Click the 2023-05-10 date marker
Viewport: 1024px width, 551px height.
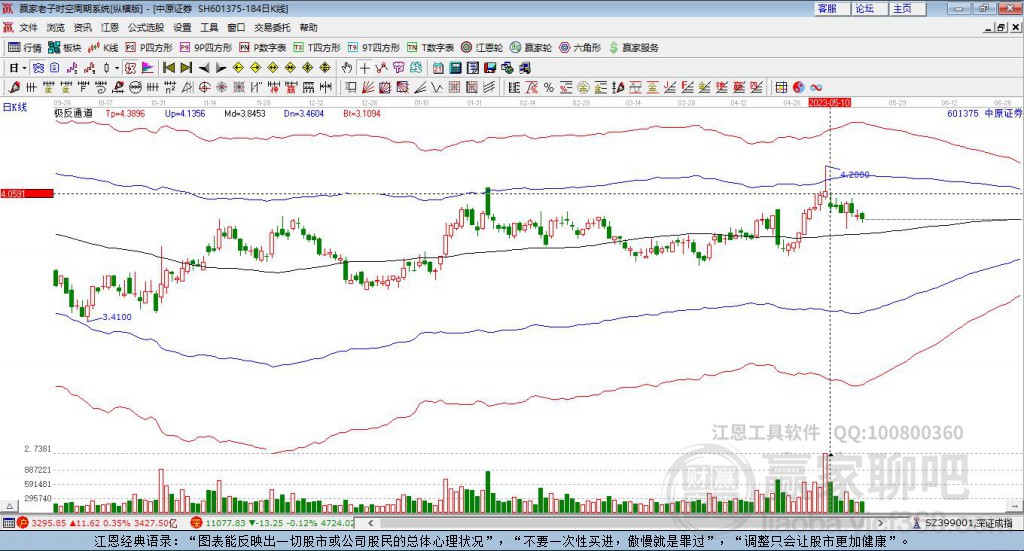tap(829, 103)
